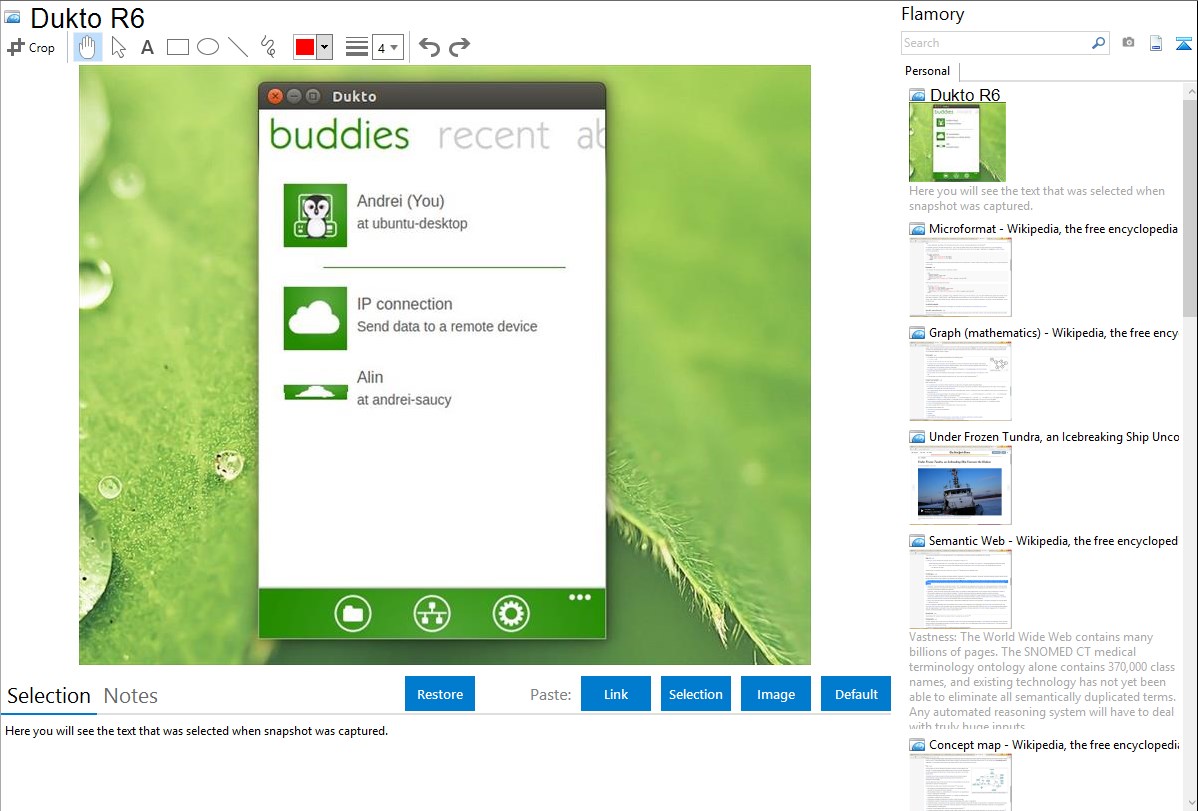Viewport: 1198px width, 811px height.
Task: Open the Semantic Web snapshot thumbnail
Action: tap(960, 589)
